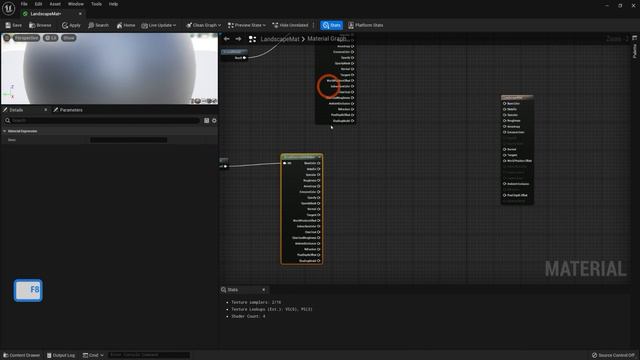Image resolution: width=640 pixels, height=360 pixels.
Task: Go forward in graph navigation history
Action: 238,39
